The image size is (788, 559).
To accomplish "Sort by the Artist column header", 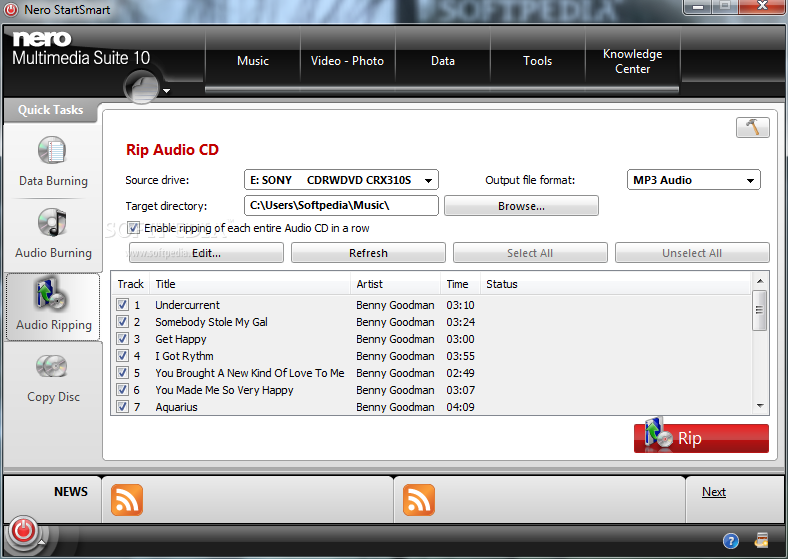I will [x=396, y=284].
